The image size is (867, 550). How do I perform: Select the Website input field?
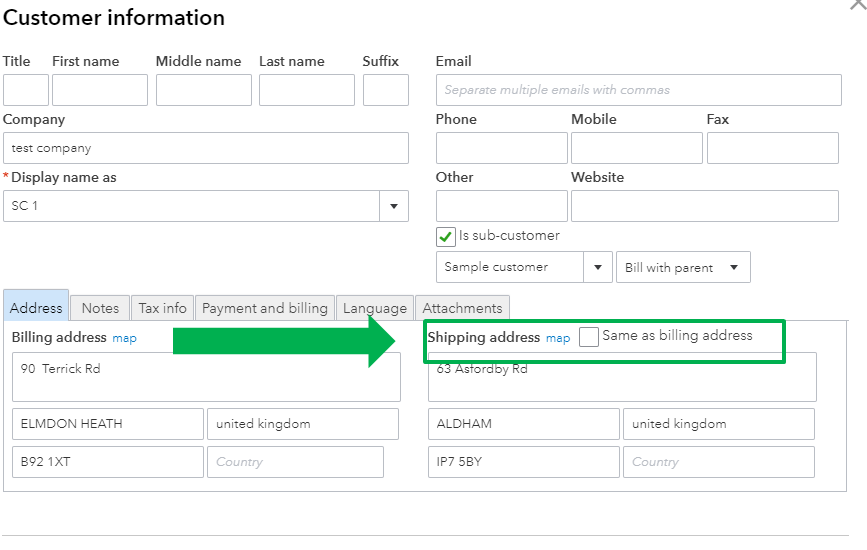pyautogui.click(x=704, y=206)
